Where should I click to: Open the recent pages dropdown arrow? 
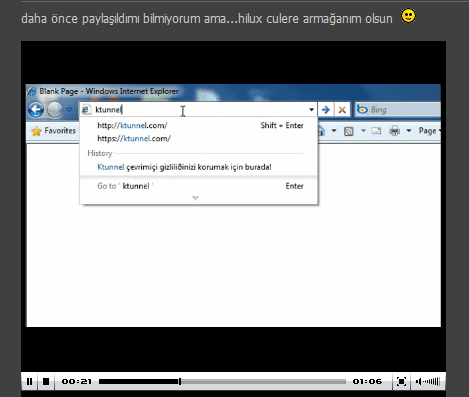[69, 109]
